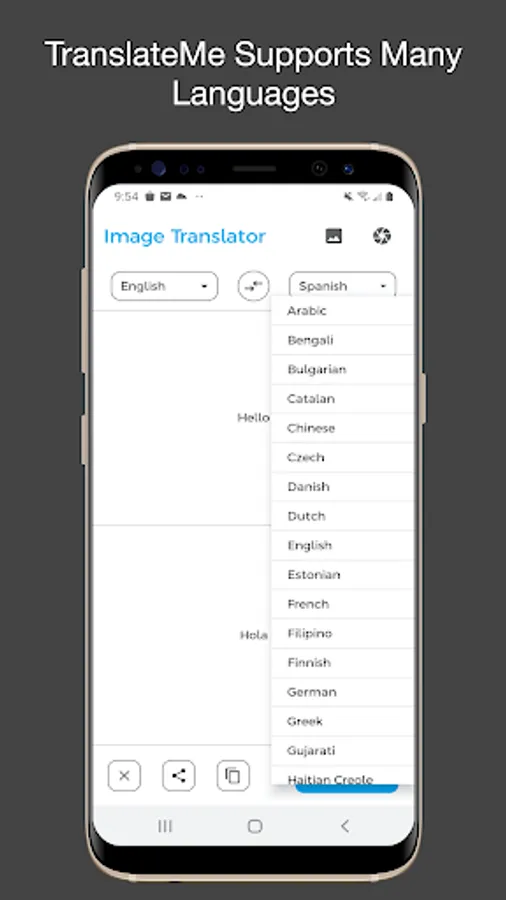Choose Greek from the list

(342, 721)
